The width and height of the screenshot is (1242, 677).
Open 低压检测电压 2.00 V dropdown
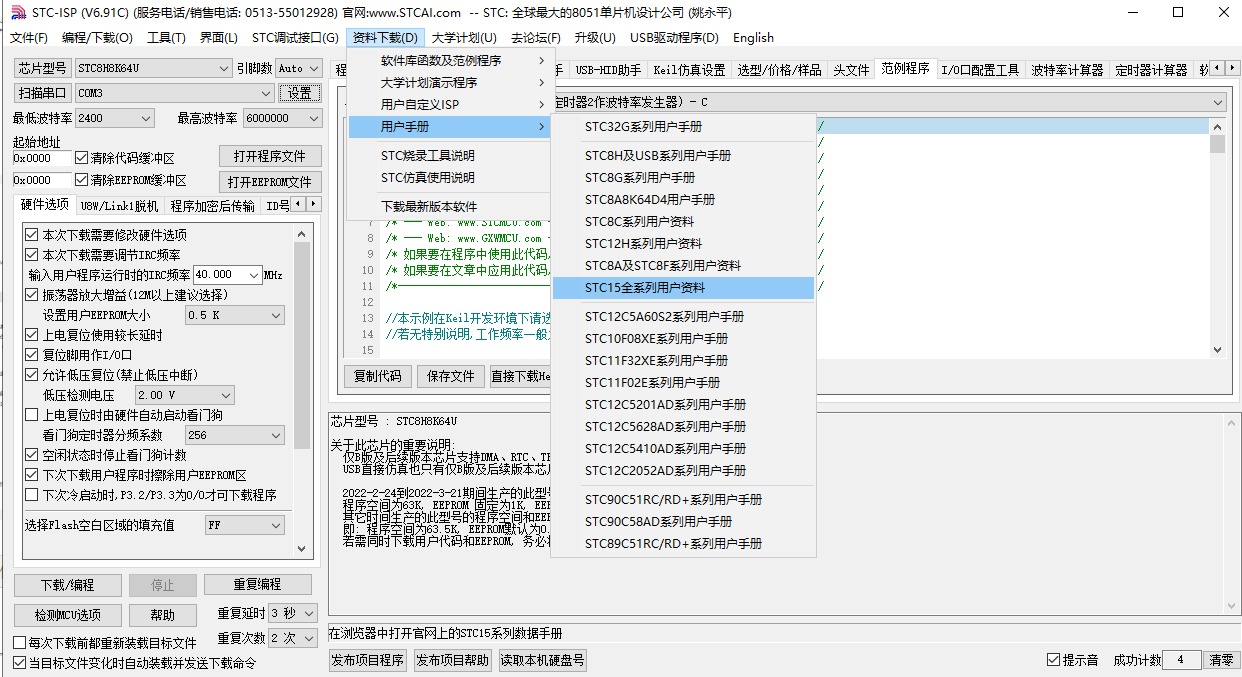click(x=185, y=395)
